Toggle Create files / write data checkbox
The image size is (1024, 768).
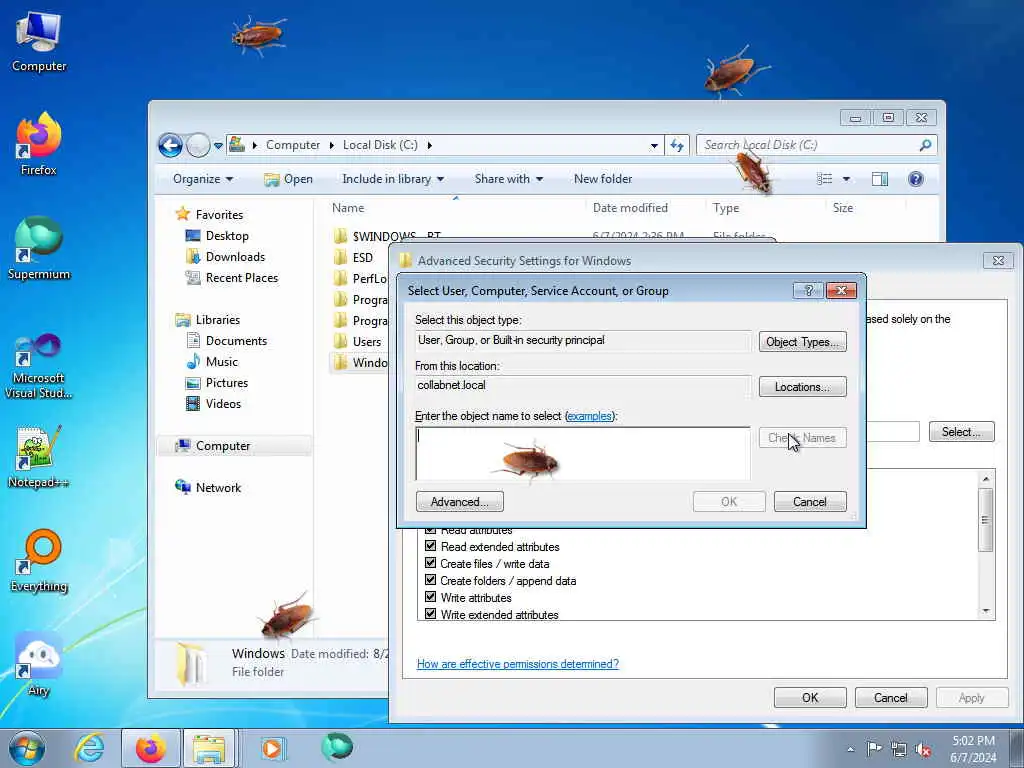430,563
